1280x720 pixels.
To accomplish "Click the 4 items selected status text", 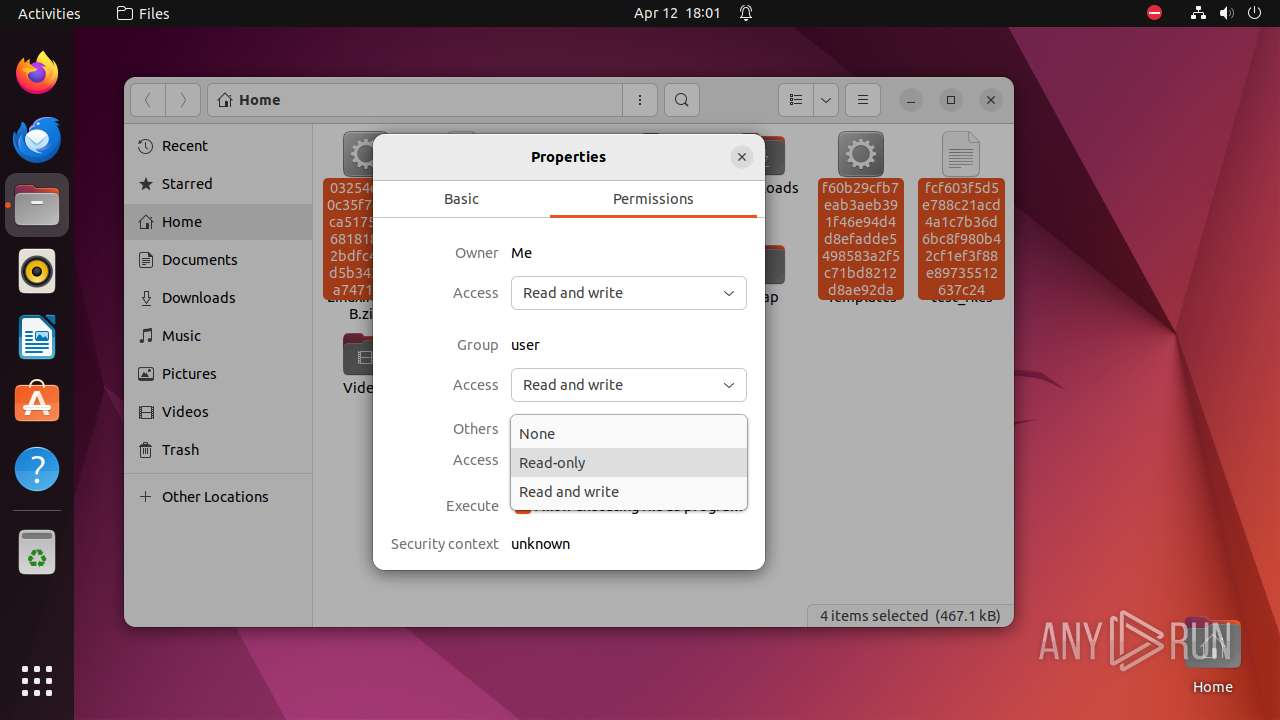I will point(910,616).
